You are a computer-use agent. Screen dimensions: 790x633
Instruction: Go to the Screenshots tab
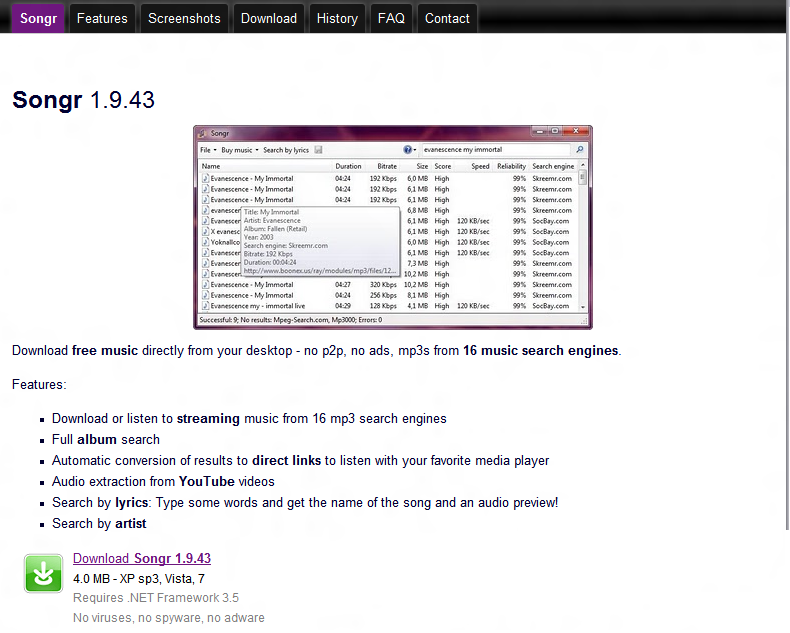[x=184, y=19]
